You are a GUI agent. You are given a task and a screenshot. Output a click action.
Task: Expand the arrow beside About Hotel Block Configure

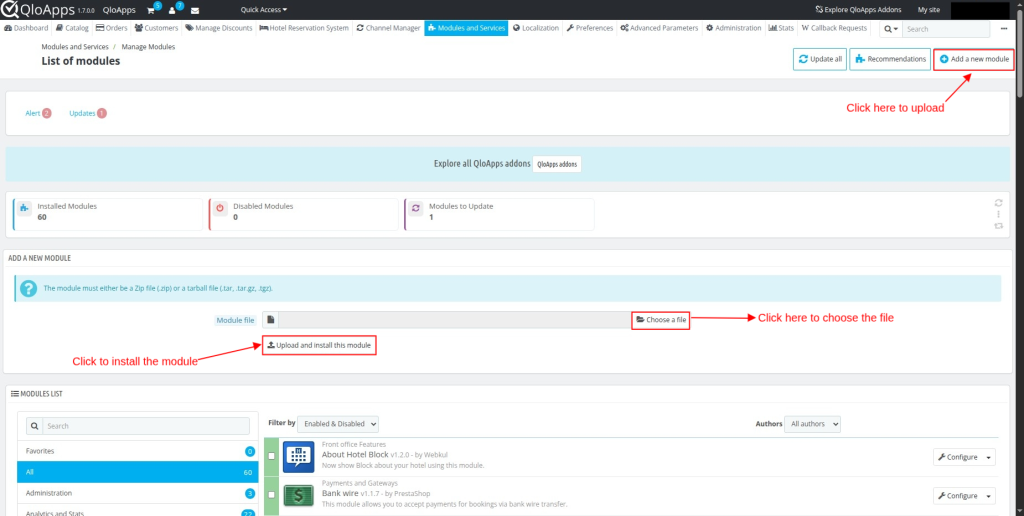(989, 457)
